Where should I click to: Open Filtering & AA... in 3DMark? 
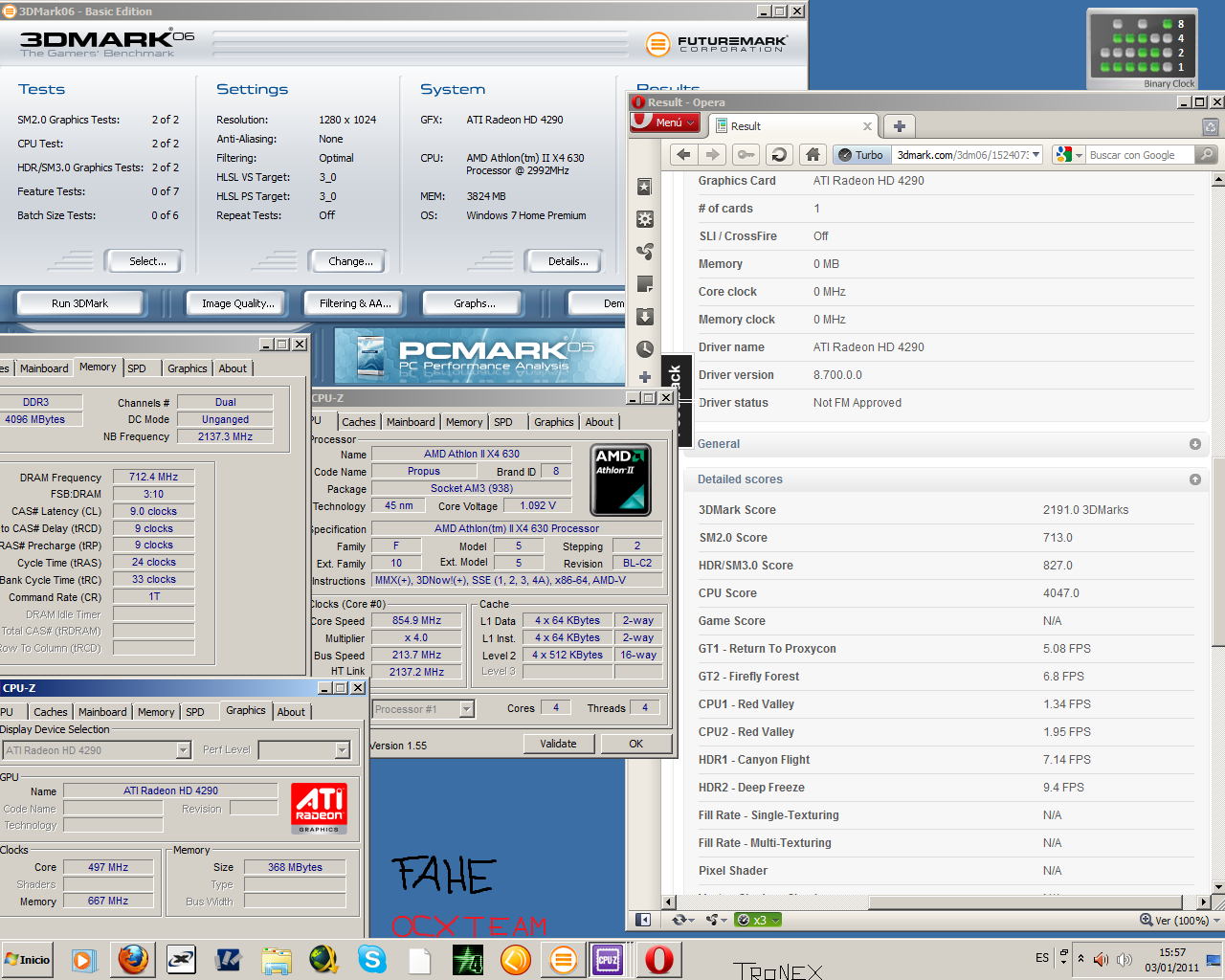pyautogui.click(x=355, y=303)
